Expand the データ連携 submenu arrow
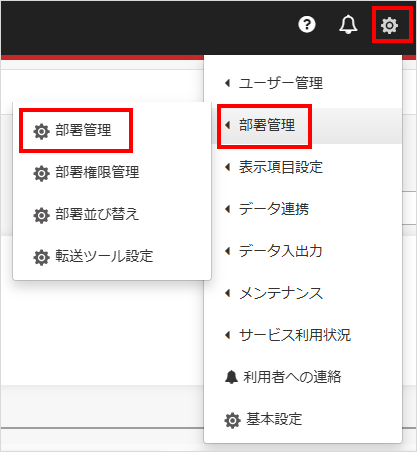This screenshot has width=417, height=452. 228,209
